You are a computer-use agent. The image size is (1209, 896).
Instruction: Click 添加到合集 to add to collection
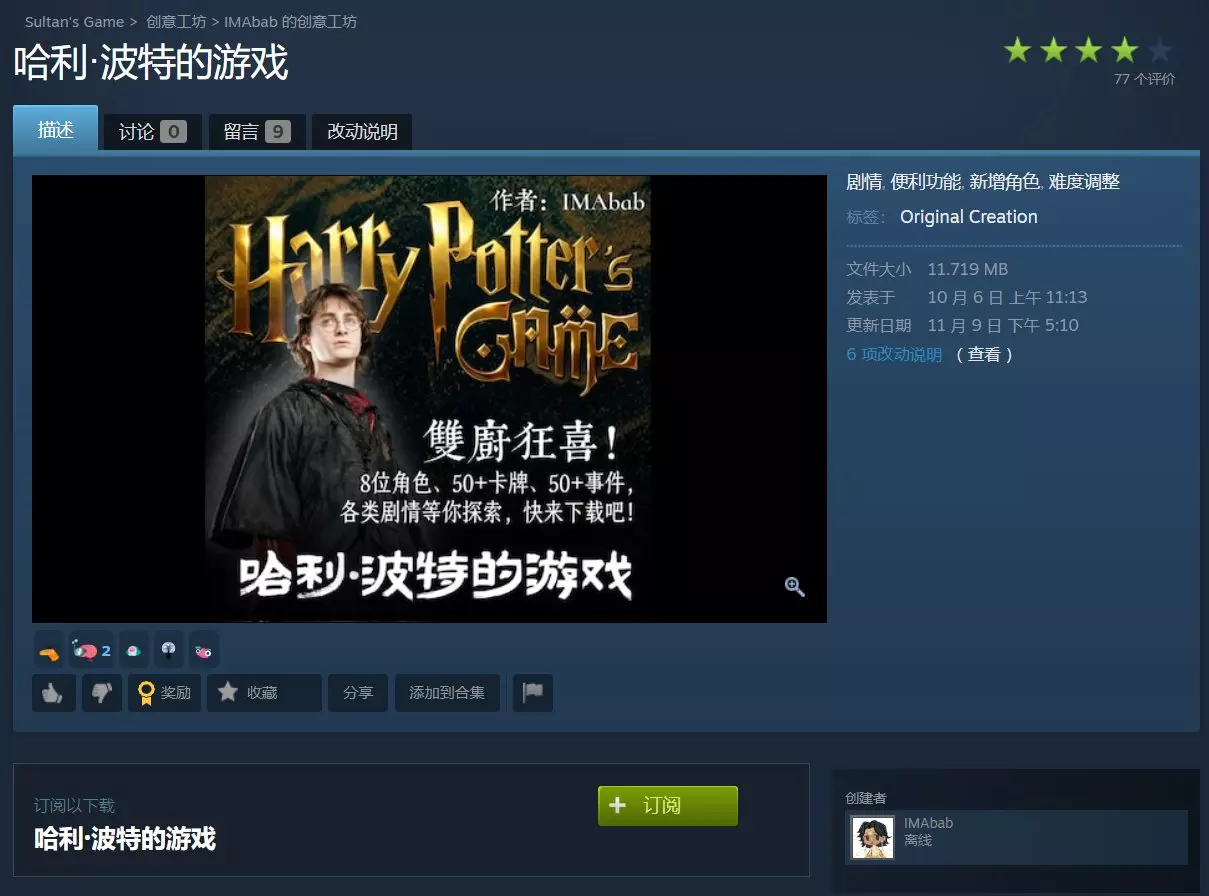pyautogui.click(x=447, y=692)
